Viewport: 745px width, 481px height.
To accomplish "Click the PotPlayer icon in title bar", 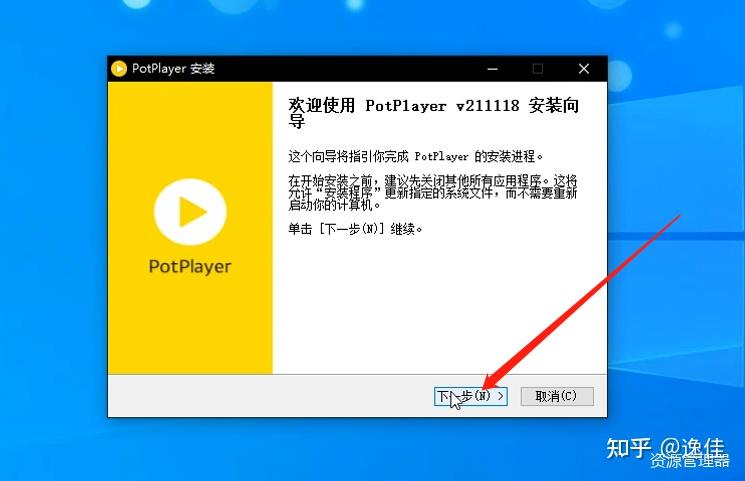I will pos(119,69).
